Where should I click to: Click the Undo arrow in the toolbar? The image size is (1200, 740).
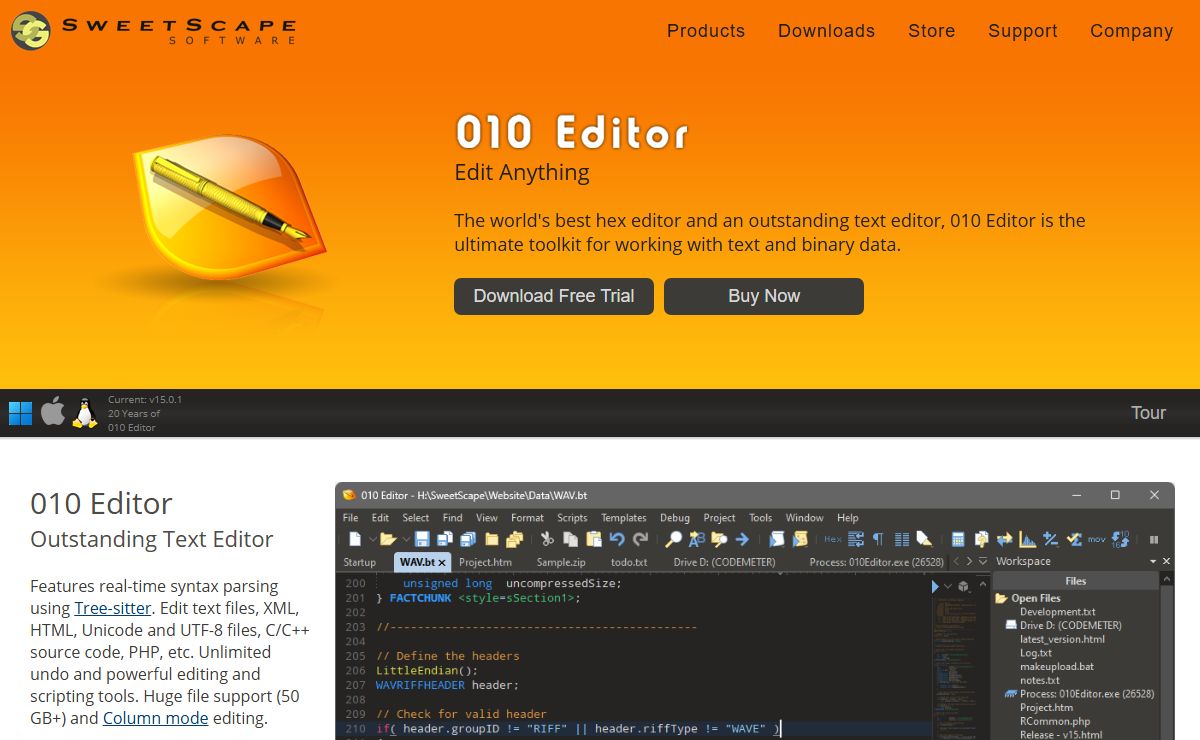pyautogui.click(x=617, y=539)
